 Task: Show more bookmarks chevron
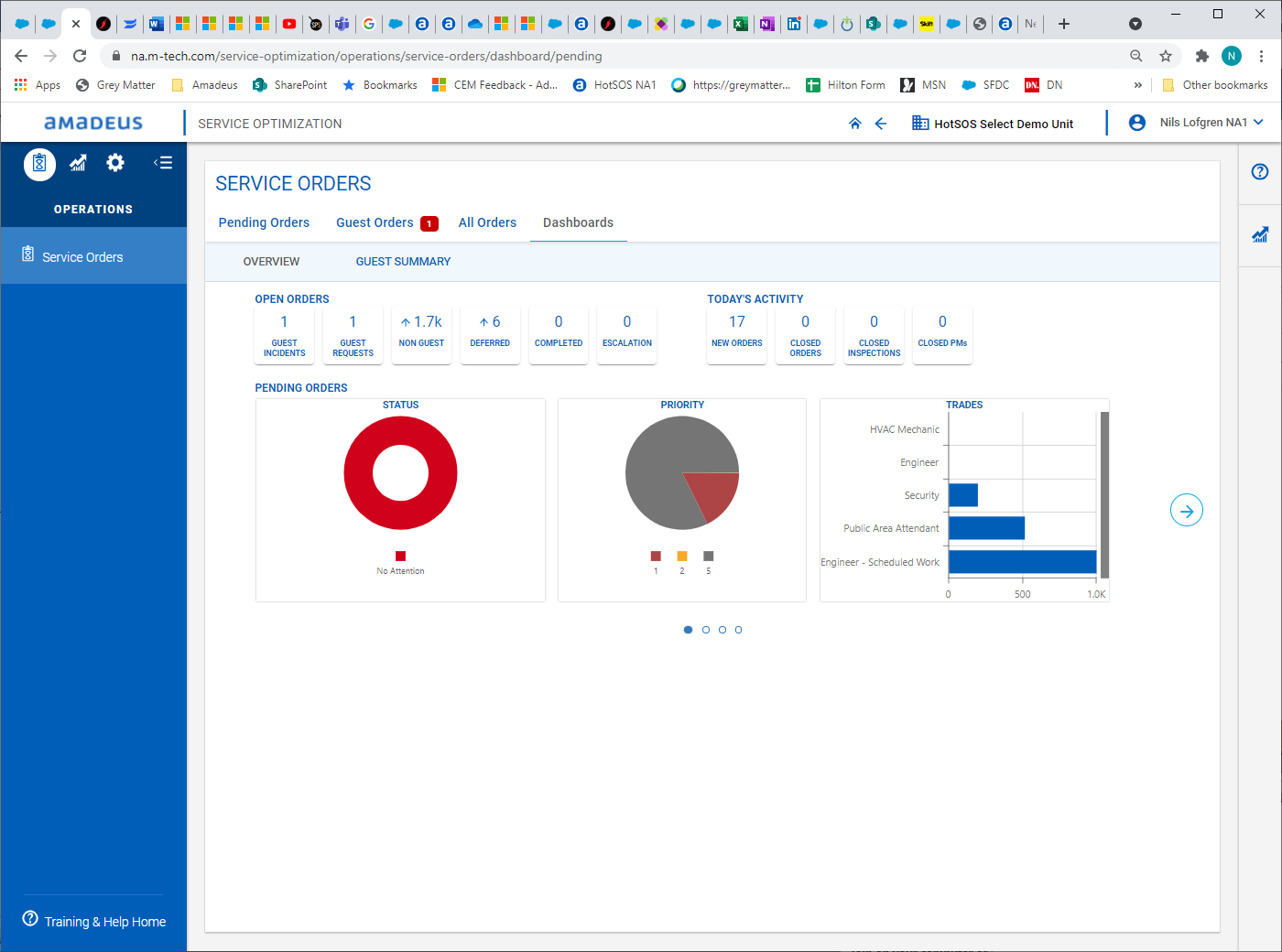tap(1138, 85)
